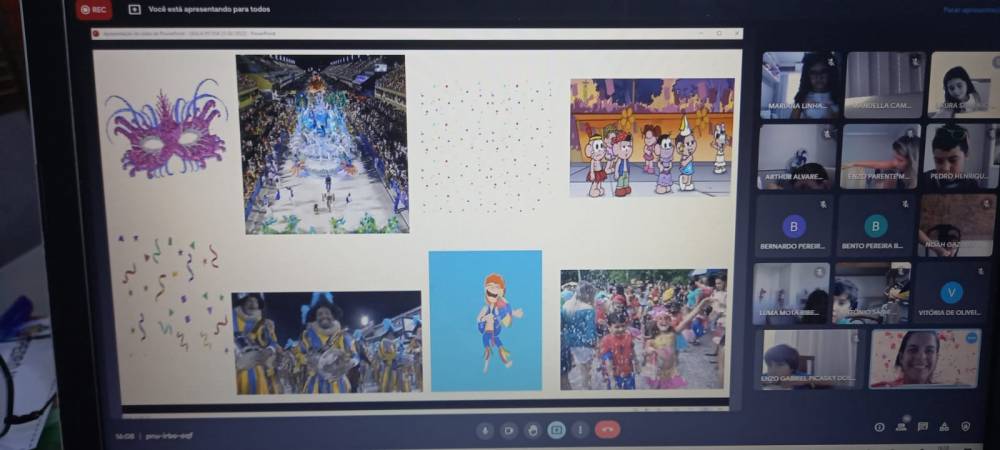Select Arthur Alvarez's video tile
Viewport: 1000px width, 450px height.
click(x=796, y=157)
